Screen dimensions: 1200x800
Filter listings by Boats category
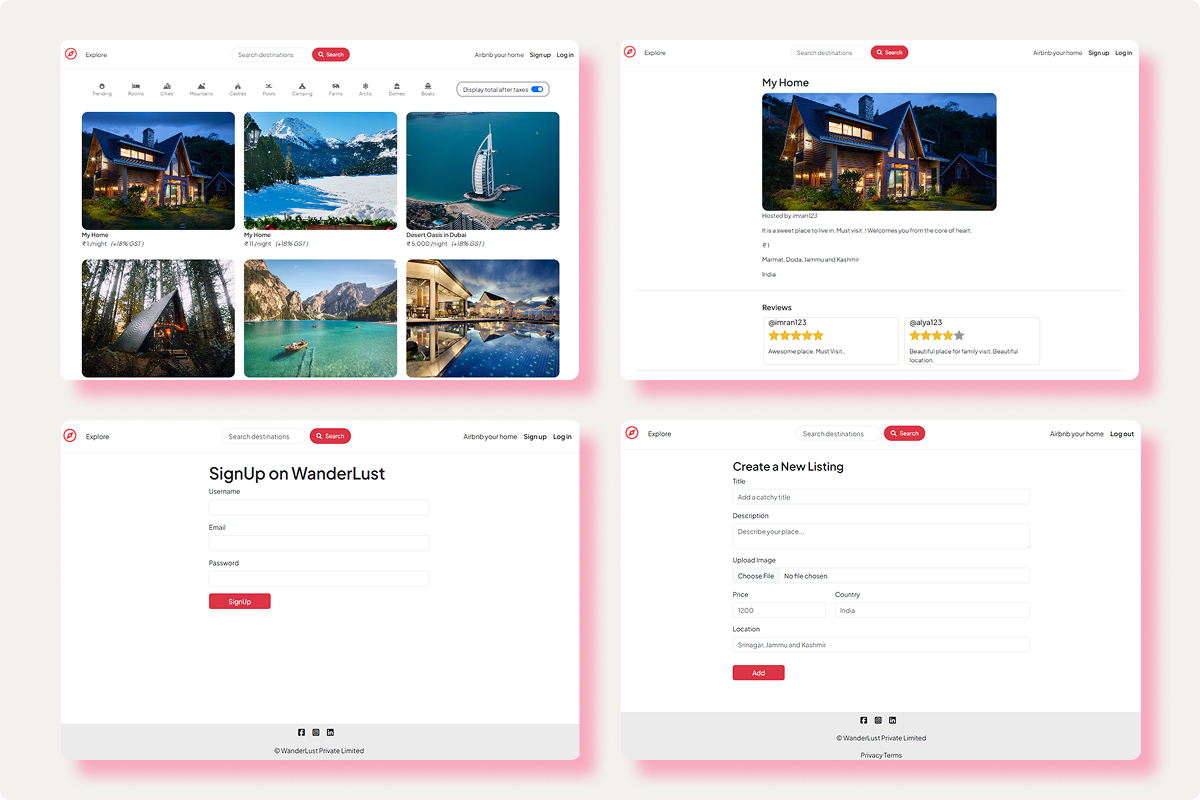tap(428, 87)
